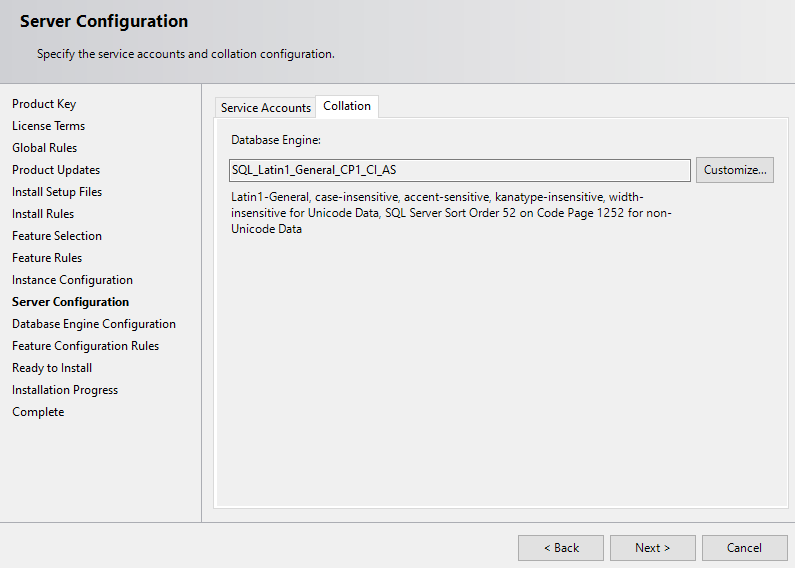Click the Customize... button
Screen dimensions: 795x568
735,170
